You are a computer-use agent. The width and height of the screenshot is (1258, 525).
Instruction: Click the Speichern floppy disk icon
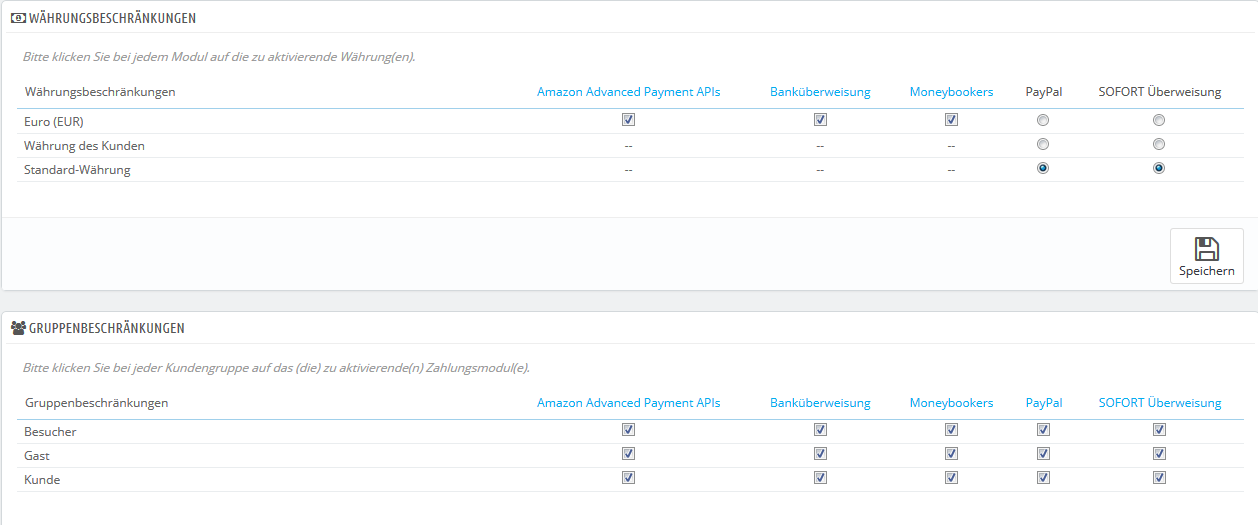click(1206, 249)
